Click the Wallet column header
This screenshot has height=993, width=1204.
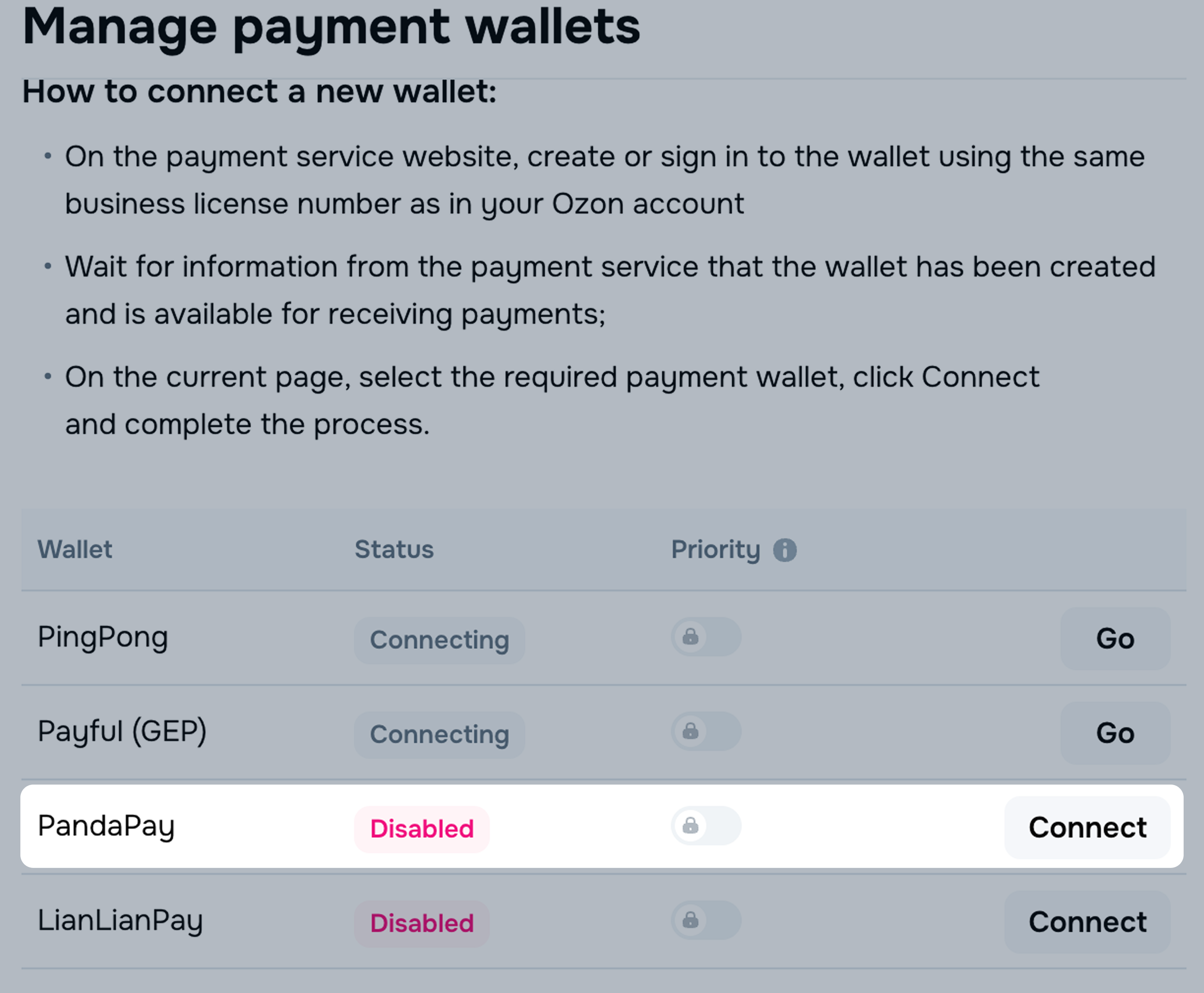75,550
